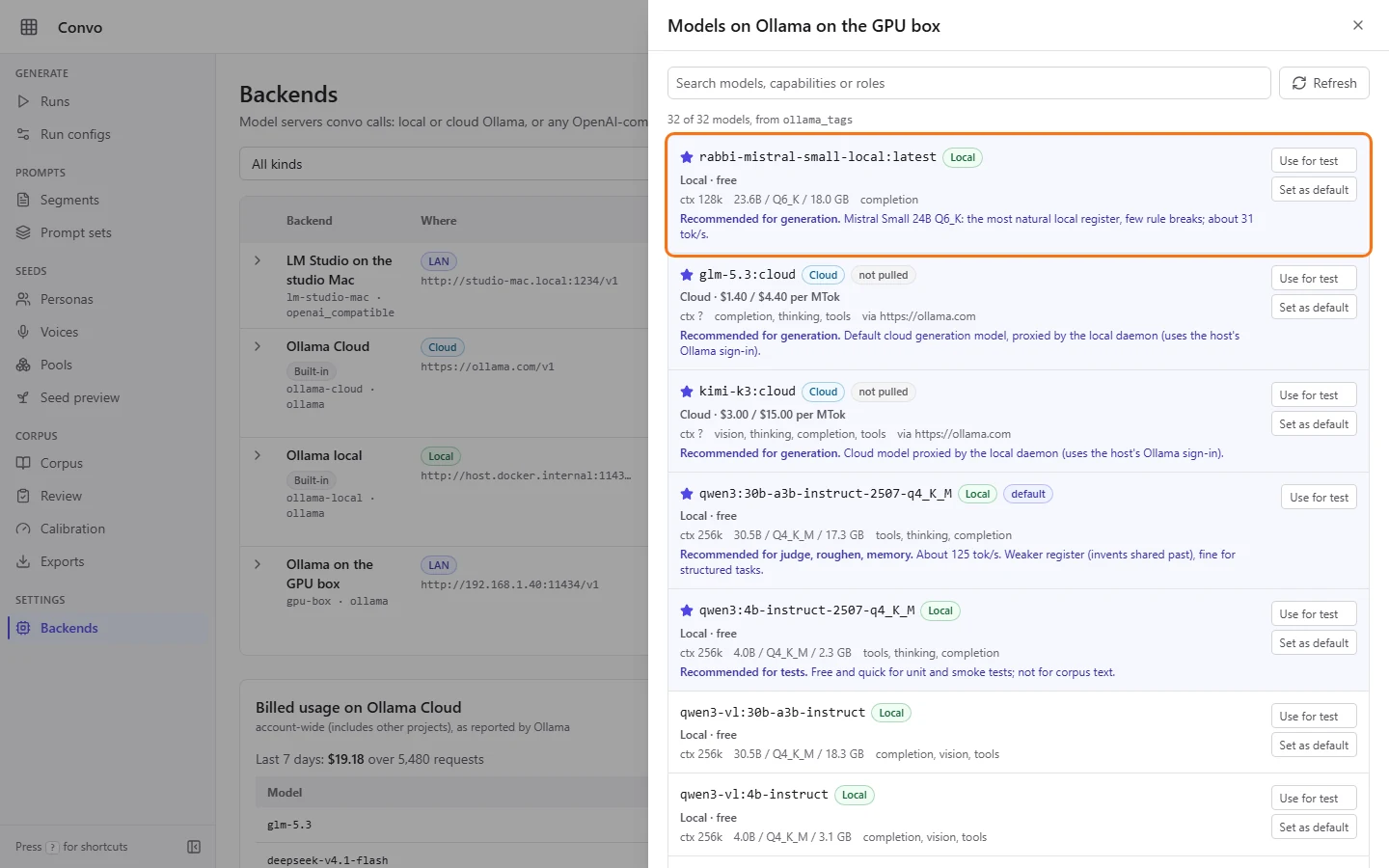This screenshot has height=868, width=1389.
Task: Use qwen3-vl:30b-a3b-instruct for test
Action: click(x=1314, y=717)
